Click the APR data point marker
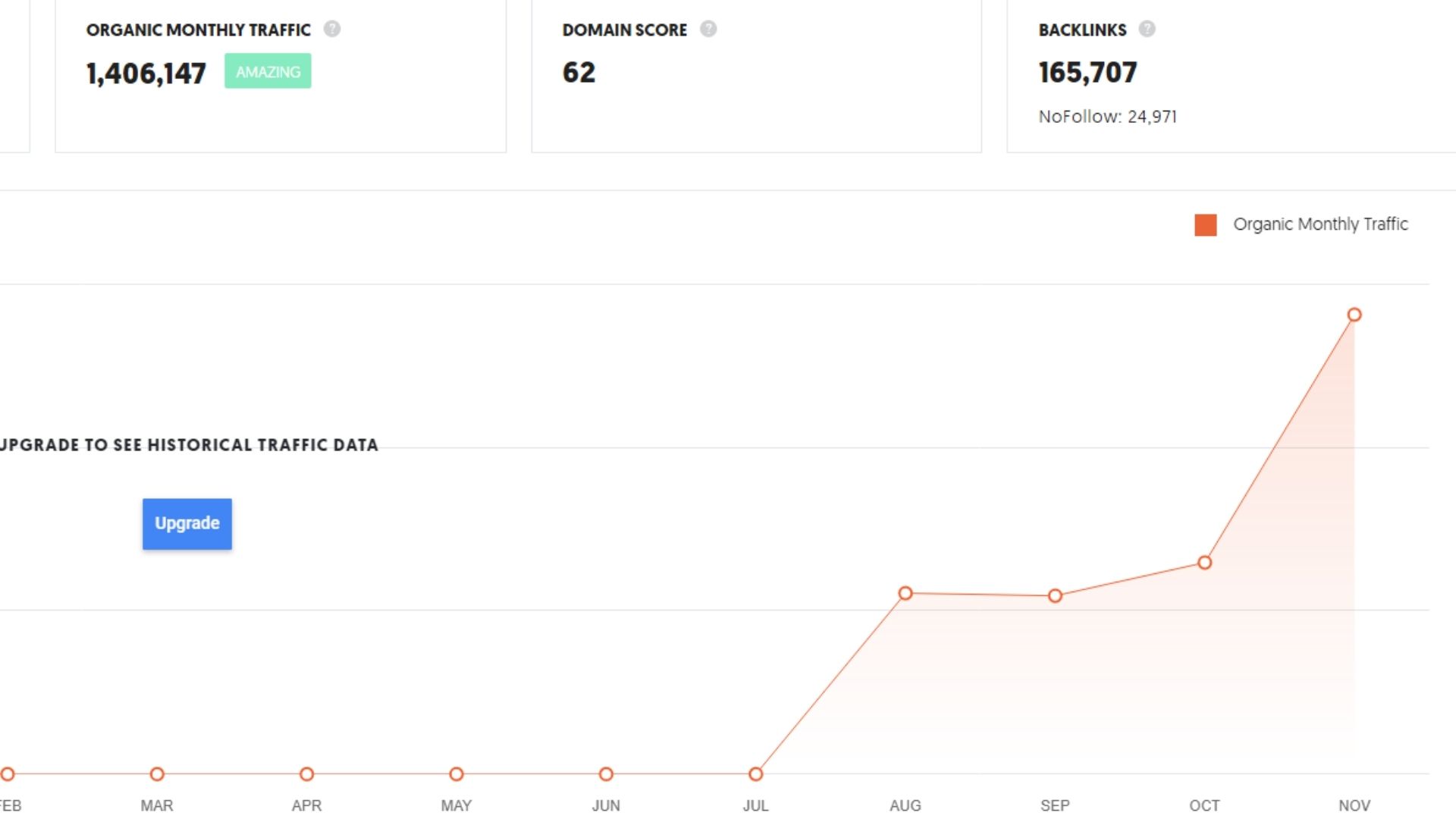 click(x=306, y=774)
